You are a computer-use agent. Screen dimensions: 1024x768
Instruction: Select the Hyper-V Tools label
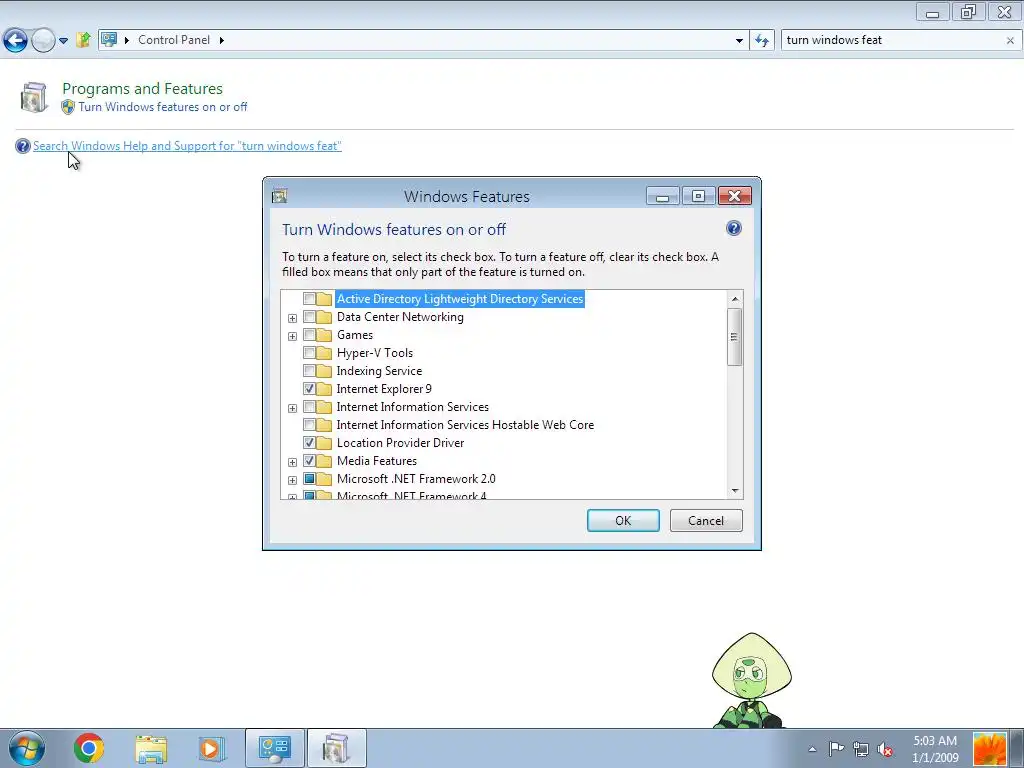pyautogui.click(x=374, y=353)
